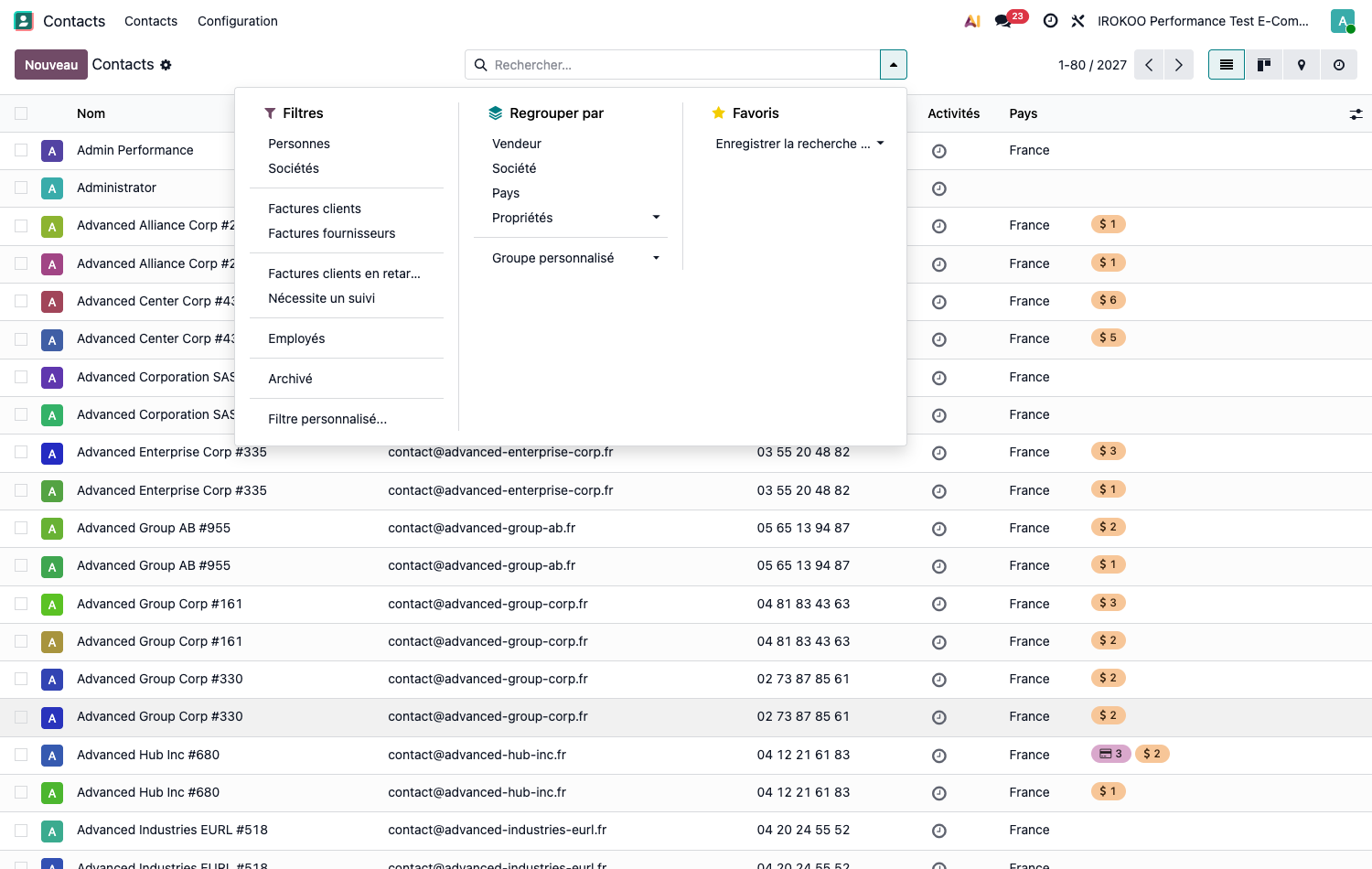1372x869 pixels.
Task: Apply the Sociétés filter
Action: [294, 168]
